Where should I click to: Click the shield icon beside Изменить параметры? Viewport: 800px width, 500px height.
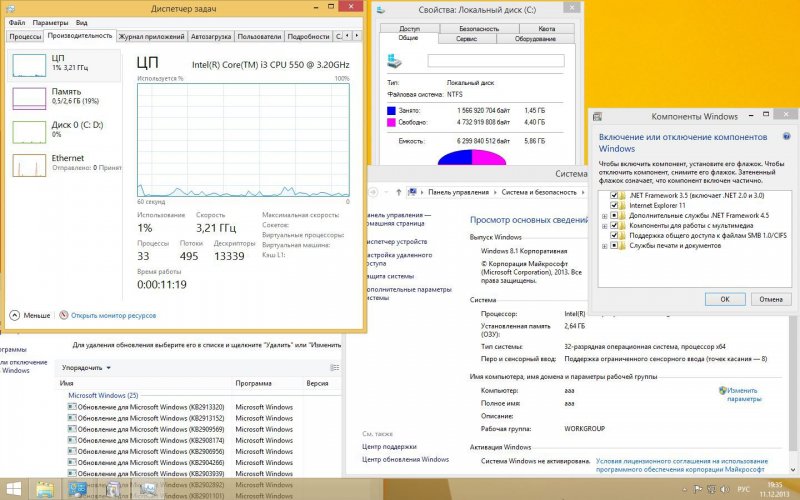point(722,390)
